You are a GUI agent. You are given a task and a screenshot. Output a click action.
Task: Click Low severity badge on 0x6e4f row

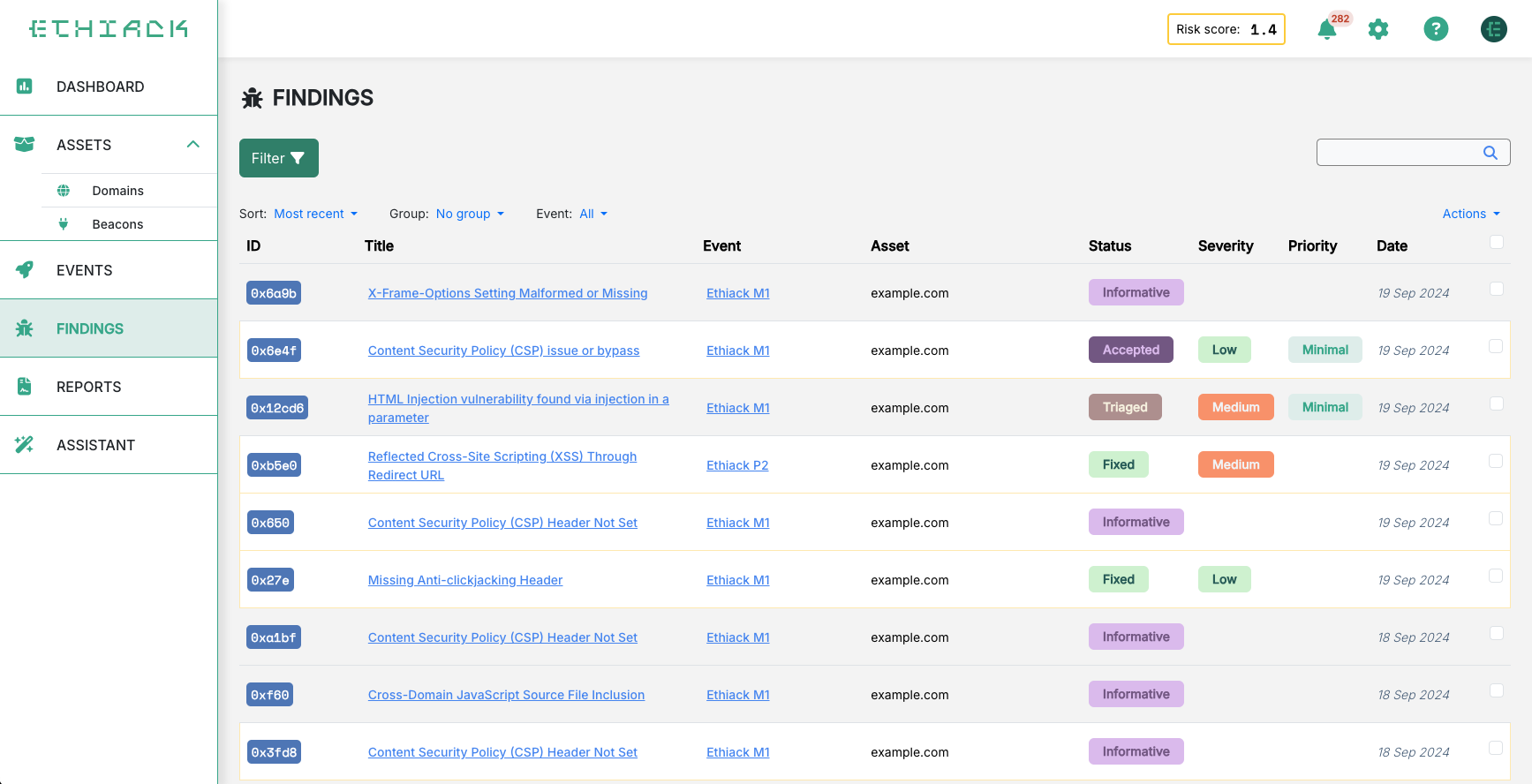click(1224, 350)
